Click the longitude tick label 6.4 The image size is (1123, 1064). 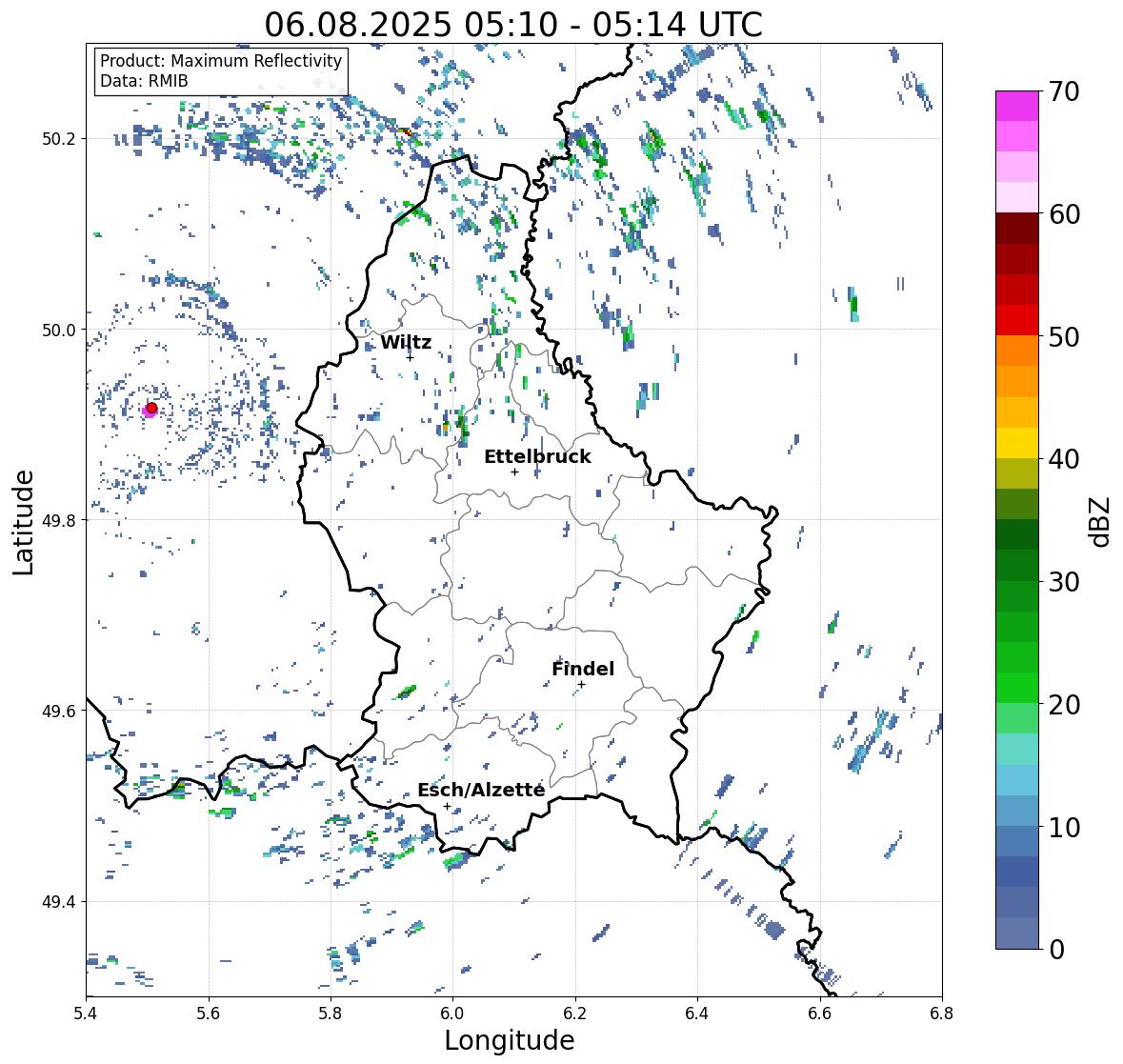(x=697, y=1014)
